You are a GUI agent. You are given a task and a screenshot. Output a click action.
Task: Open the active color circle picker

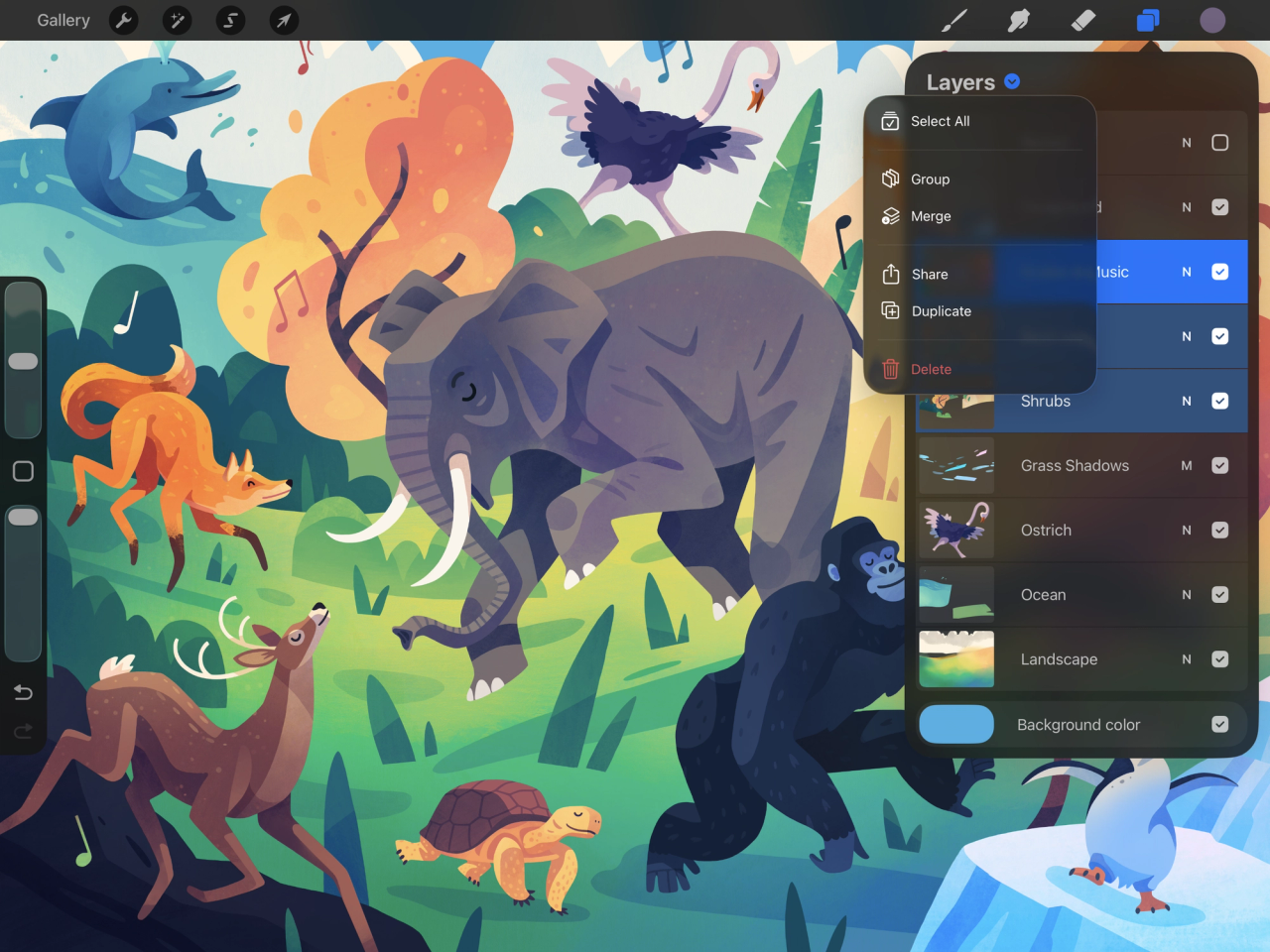[1212, 20]
